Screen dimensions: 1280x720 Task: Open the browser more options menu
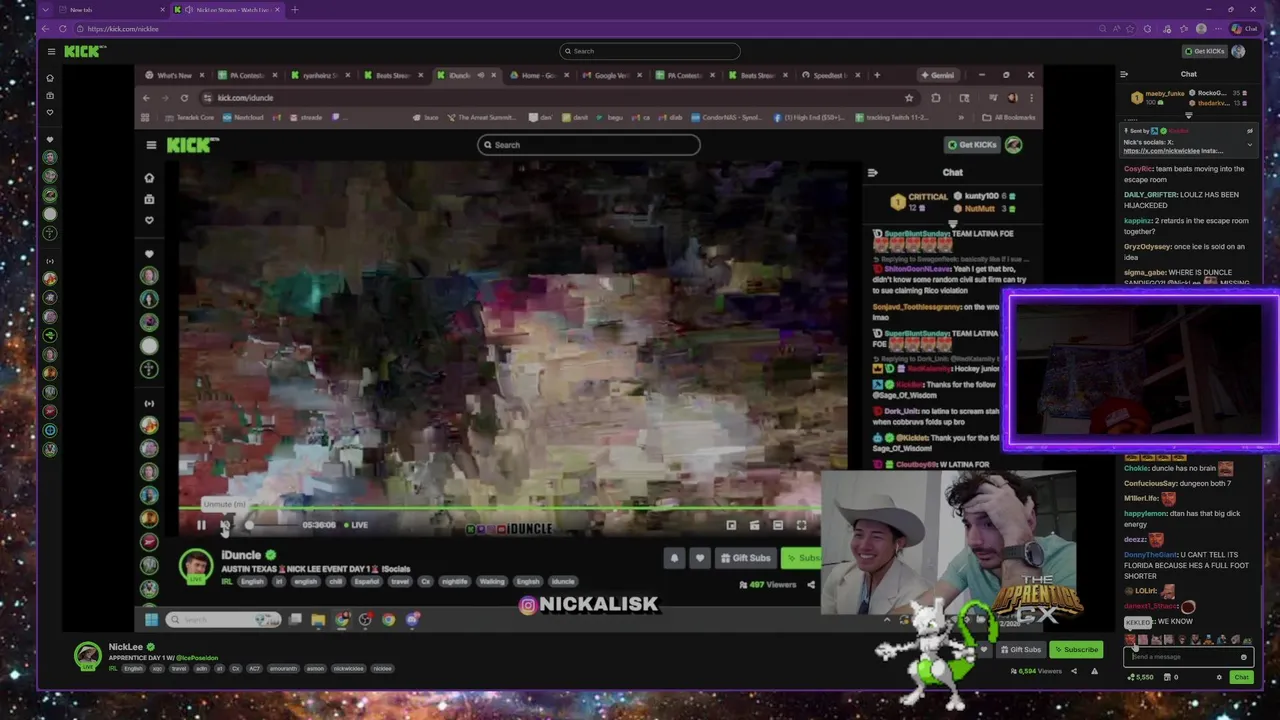1218,28
